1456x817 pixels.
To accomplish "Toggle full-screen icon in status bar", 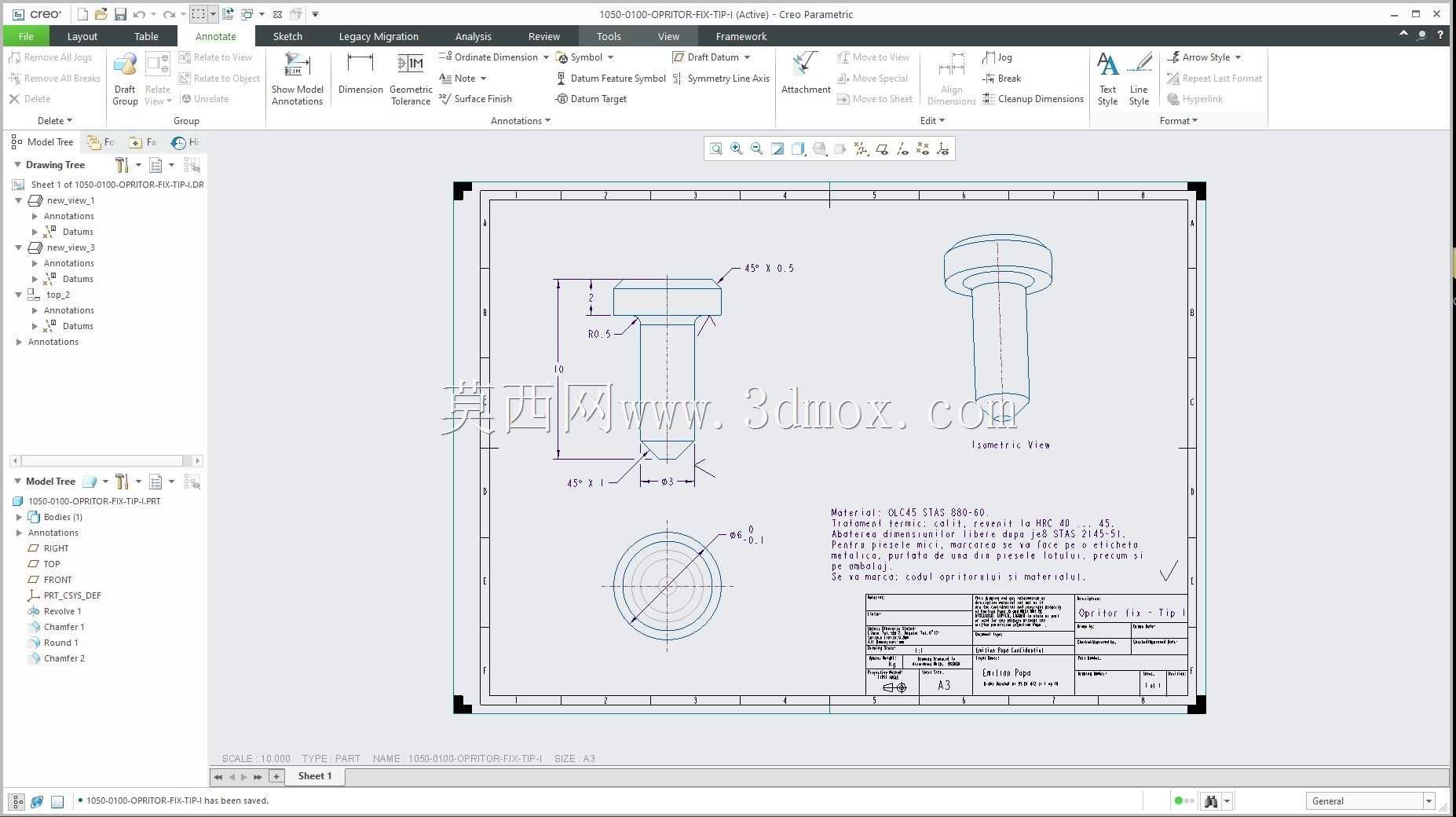I will coord(57,801).
